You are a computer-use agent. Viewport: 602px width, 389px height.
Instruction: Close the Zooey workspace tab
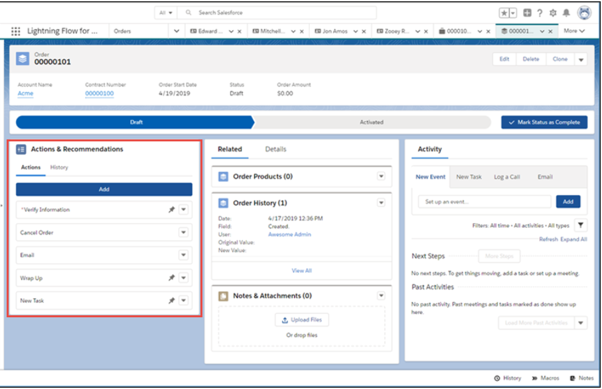point(426,31)
